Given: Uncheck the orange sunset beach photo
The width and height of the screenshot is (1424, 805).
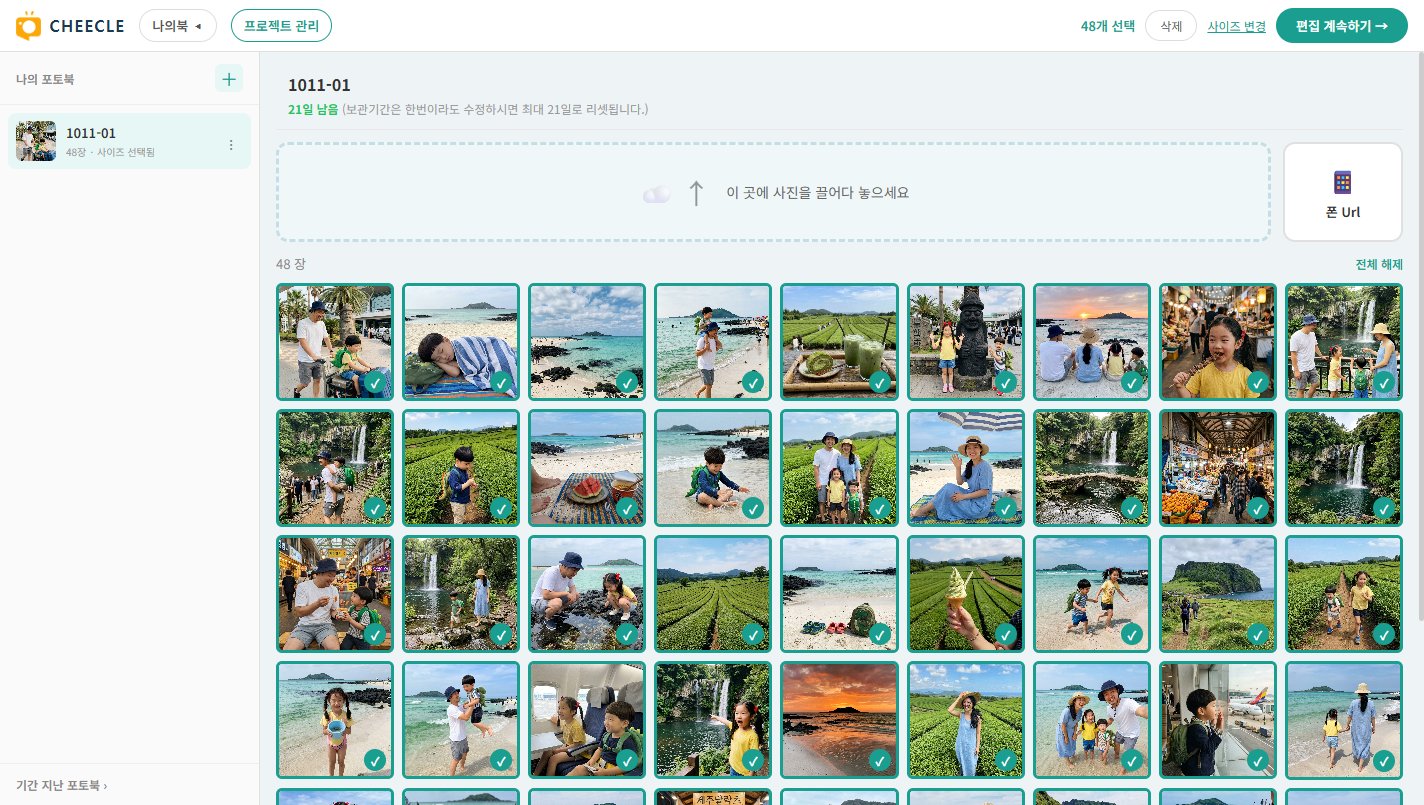Looking at the screenshot, I should [879, 760].
